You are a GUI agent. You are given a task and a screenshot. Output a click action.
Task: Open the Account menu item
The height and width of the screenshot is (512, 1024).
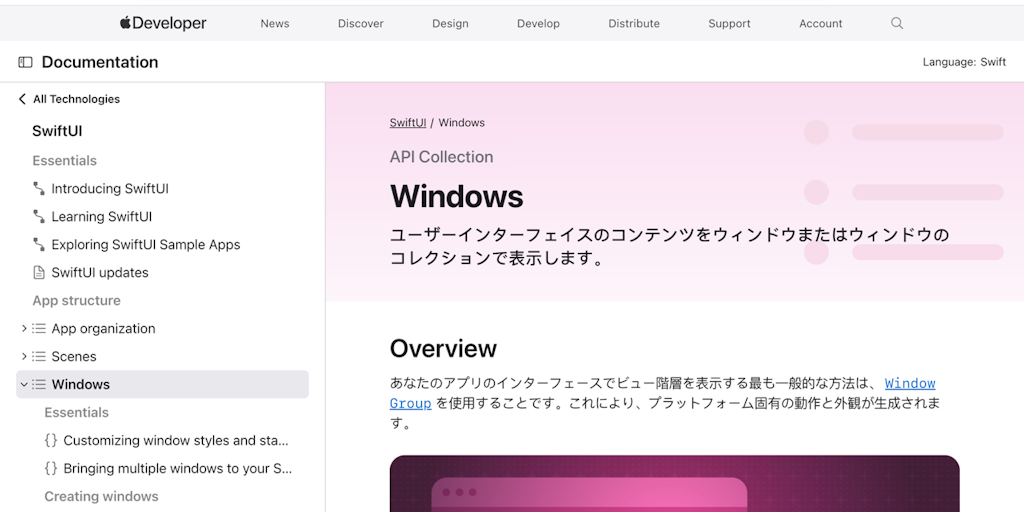pyautogui.click(x=820, y=23)
